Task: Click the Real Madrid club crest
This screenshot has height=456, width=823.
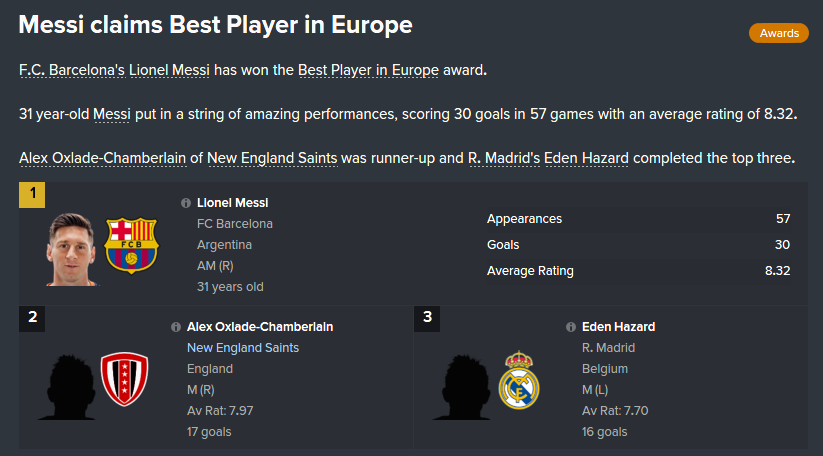Action: [519, 381]
